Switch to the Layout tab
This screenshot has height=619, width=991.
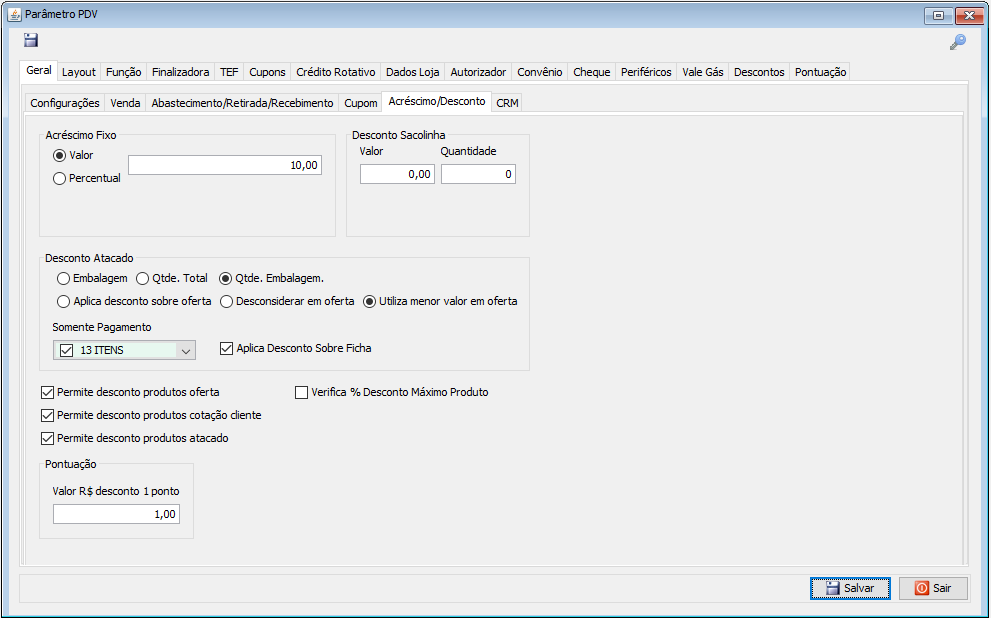tap(79, 72)
